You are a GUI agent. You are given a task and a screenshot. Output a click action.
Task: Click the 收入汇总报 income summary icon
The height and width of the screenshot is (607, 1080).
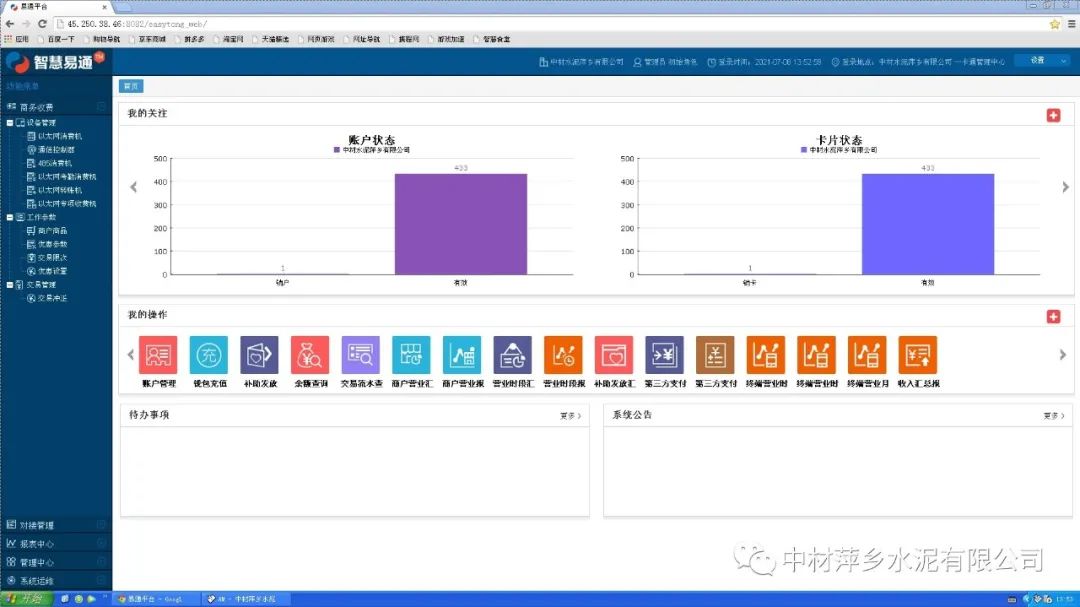918,355
